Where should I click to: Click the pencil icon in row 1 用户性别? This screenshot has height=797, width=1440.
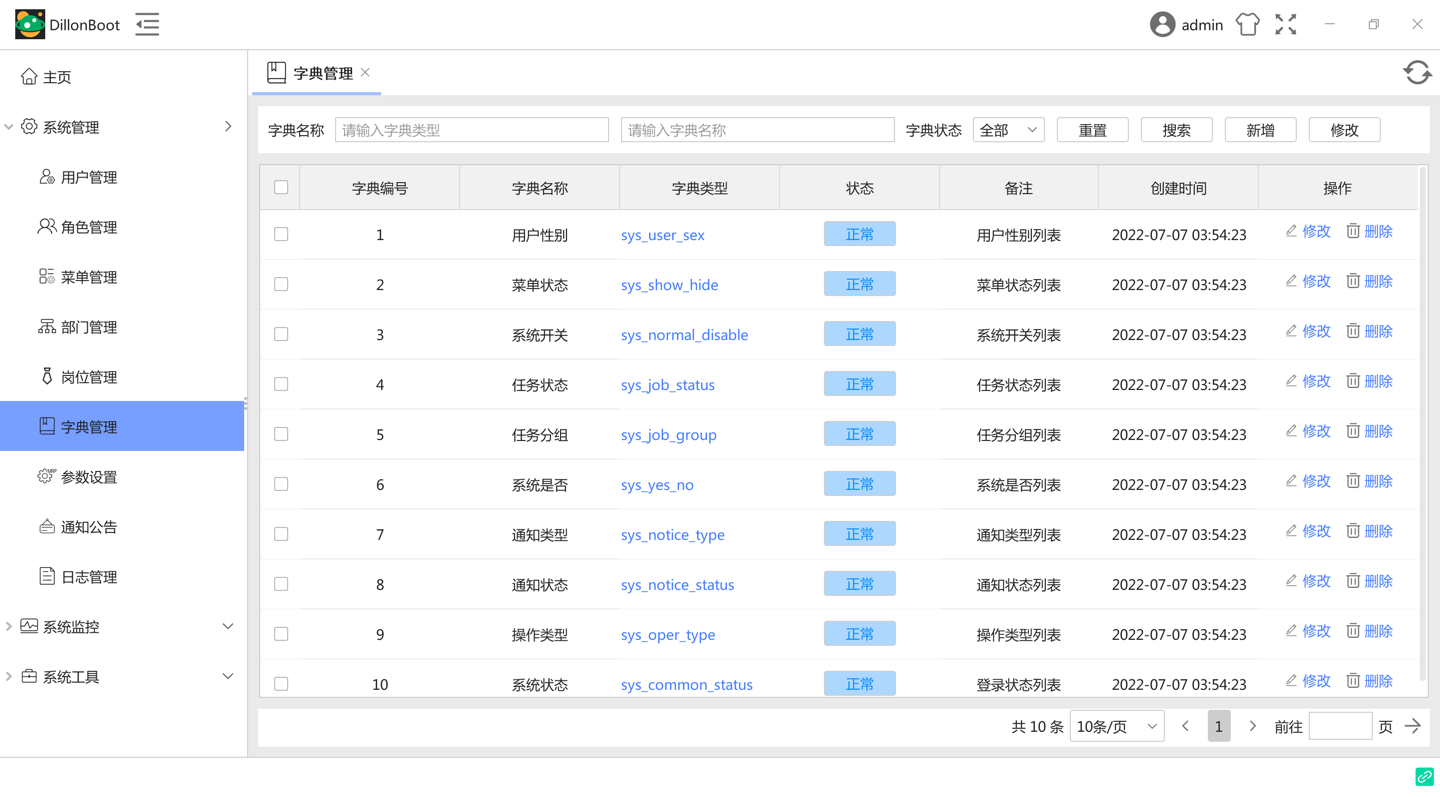pyautogui.click(x=1291, y=231)
